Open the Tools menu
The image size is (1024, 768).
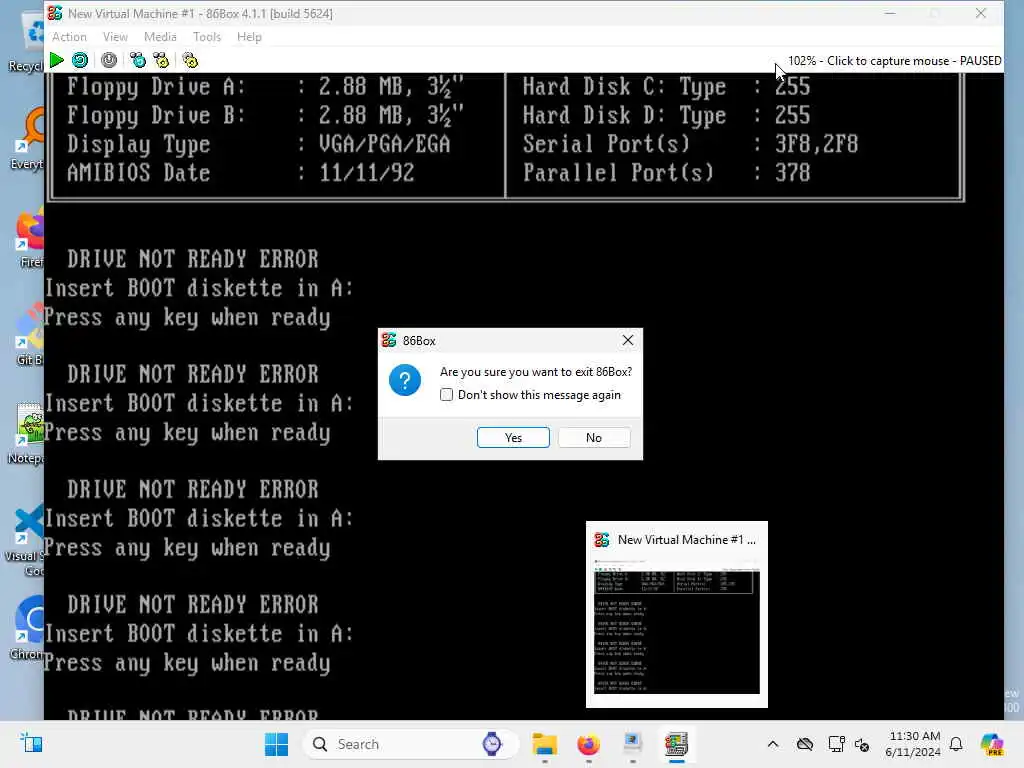pyautogui.click(x=207, y=37)
